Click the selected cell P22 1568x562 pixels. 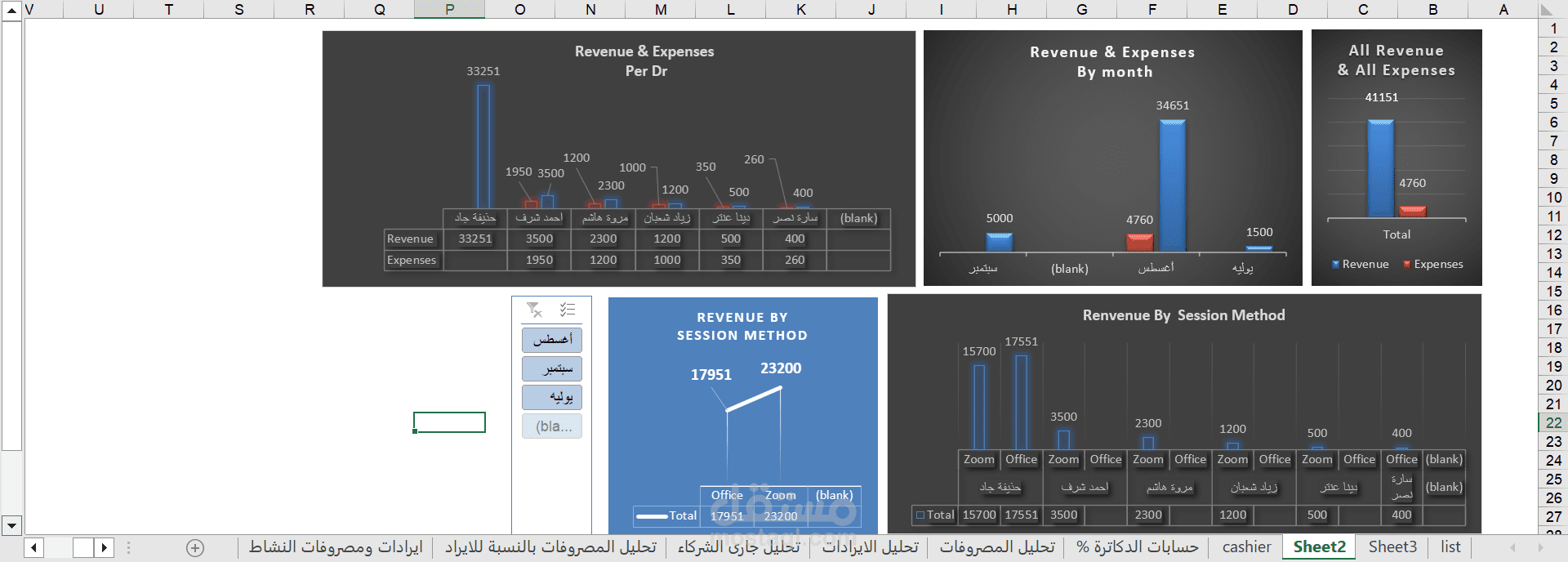(x=450, y=422)
